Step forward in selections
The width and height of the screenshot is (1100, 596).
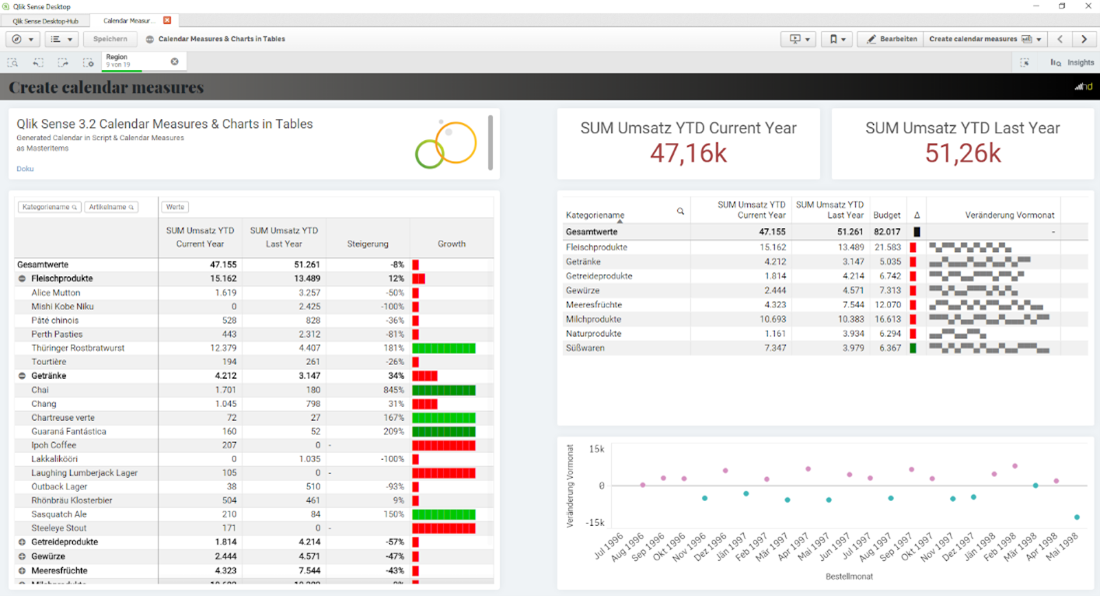[x=63, y=62]
